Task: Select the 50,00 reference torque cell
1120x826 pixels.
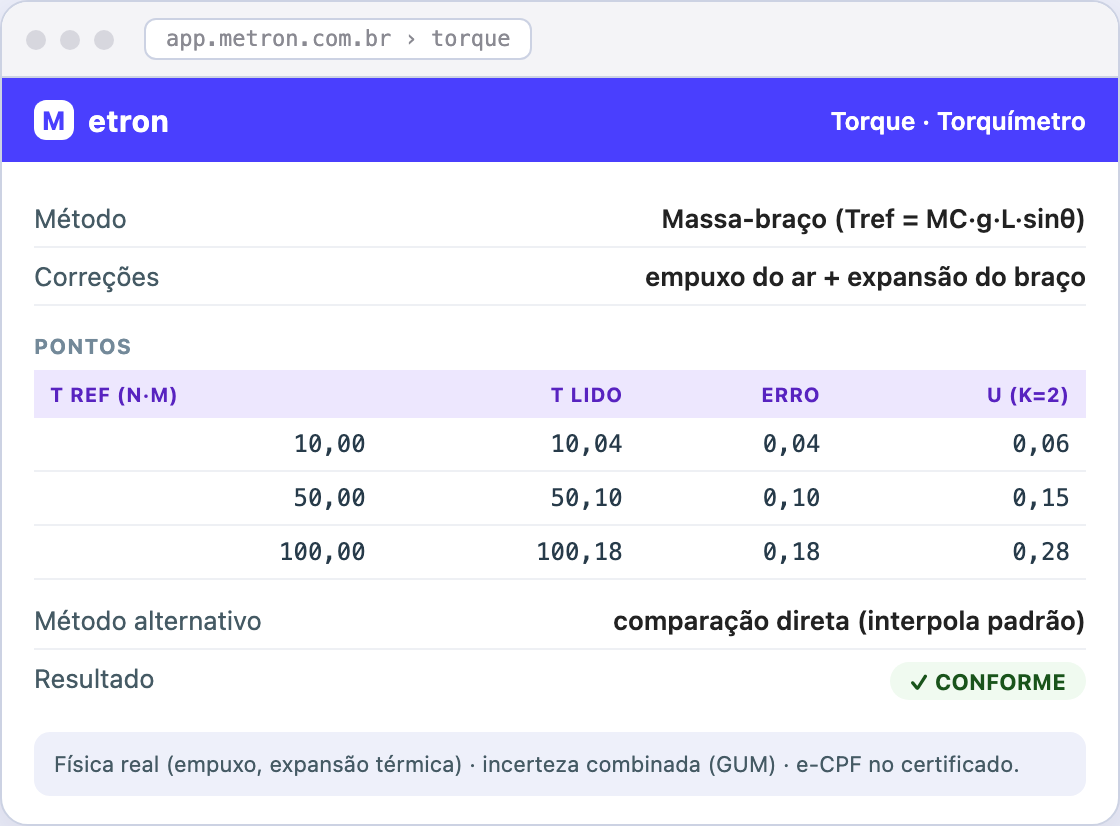Action: 329,497
